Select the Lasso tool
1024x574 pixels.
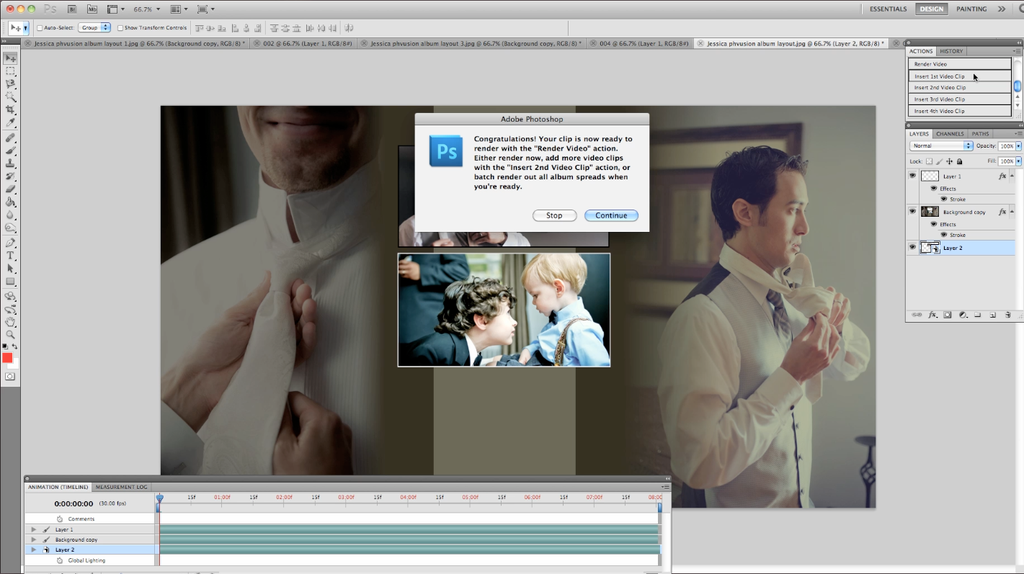coord(10,84)
